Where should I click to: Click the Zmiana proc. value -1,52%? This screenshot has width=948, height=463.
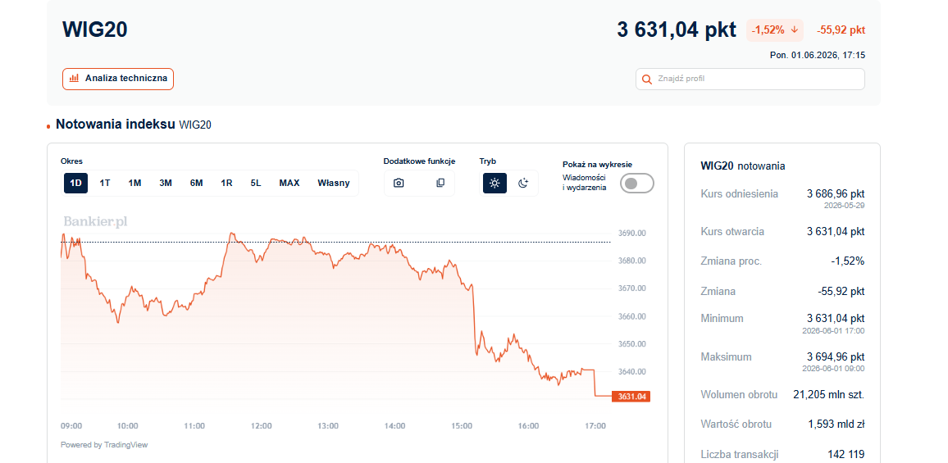tap(847, 261)
